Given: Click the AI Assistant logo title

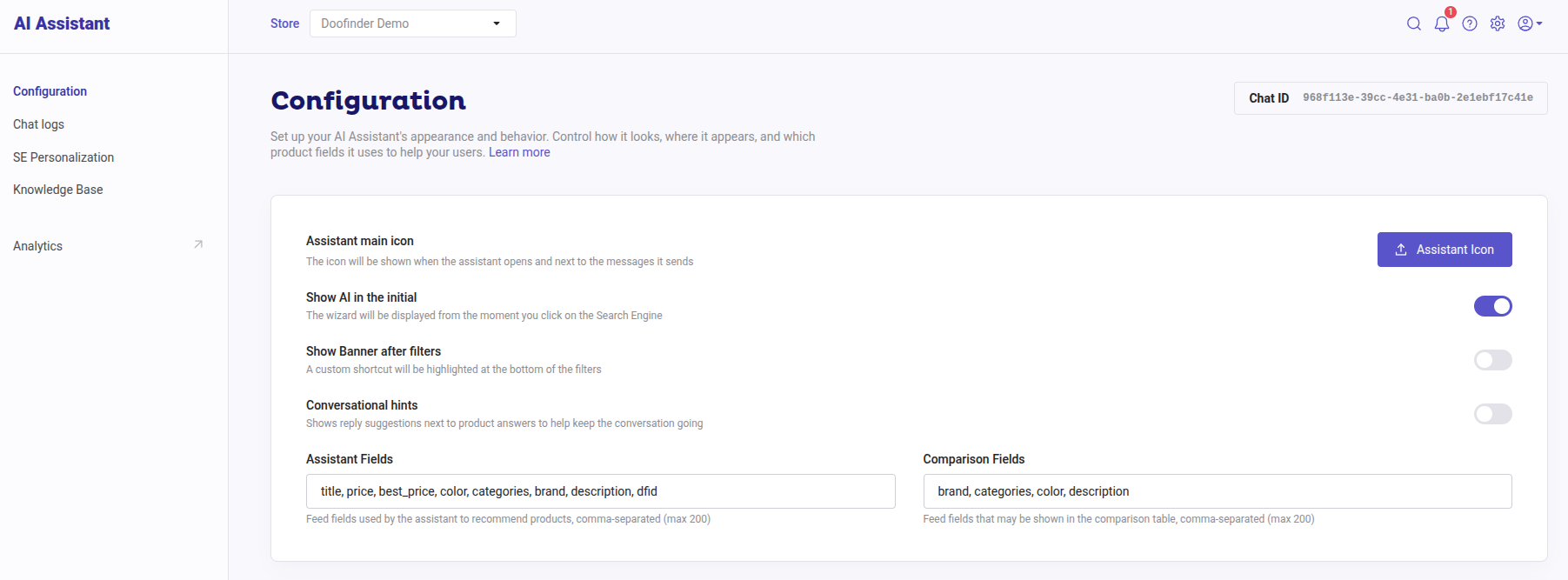Looking at the screenshot, I should (62, 23).
